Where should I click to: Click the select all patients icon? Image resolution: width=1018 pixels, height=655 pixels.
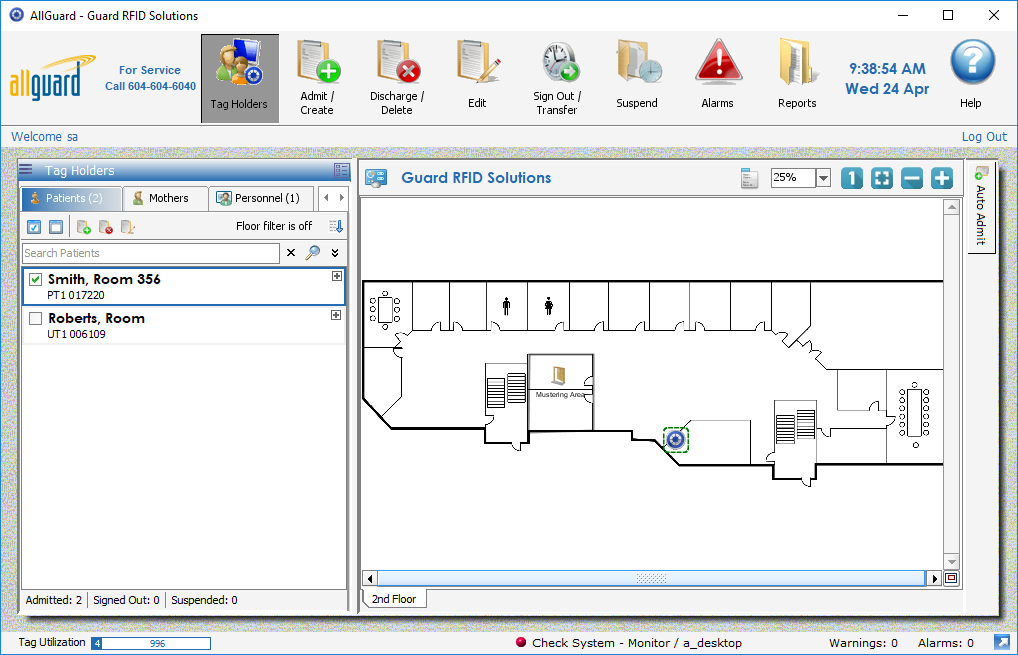pos(34,227)
